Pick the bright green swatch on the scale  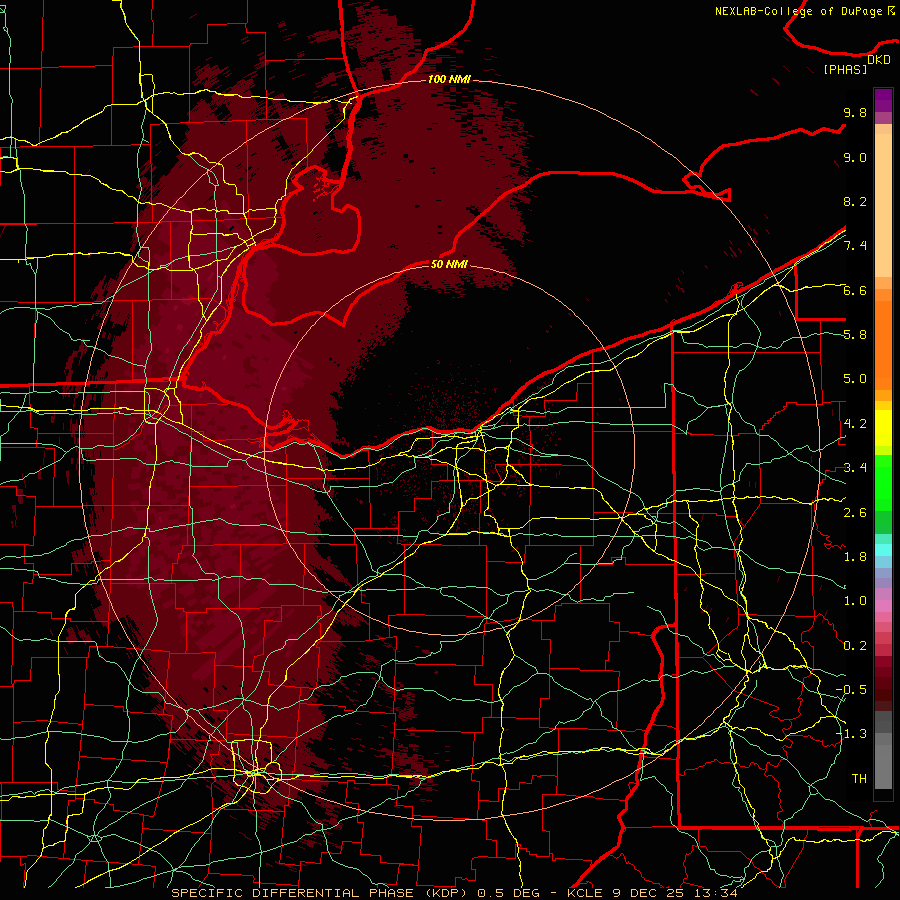pyautogui.click(x=883, y=483)
